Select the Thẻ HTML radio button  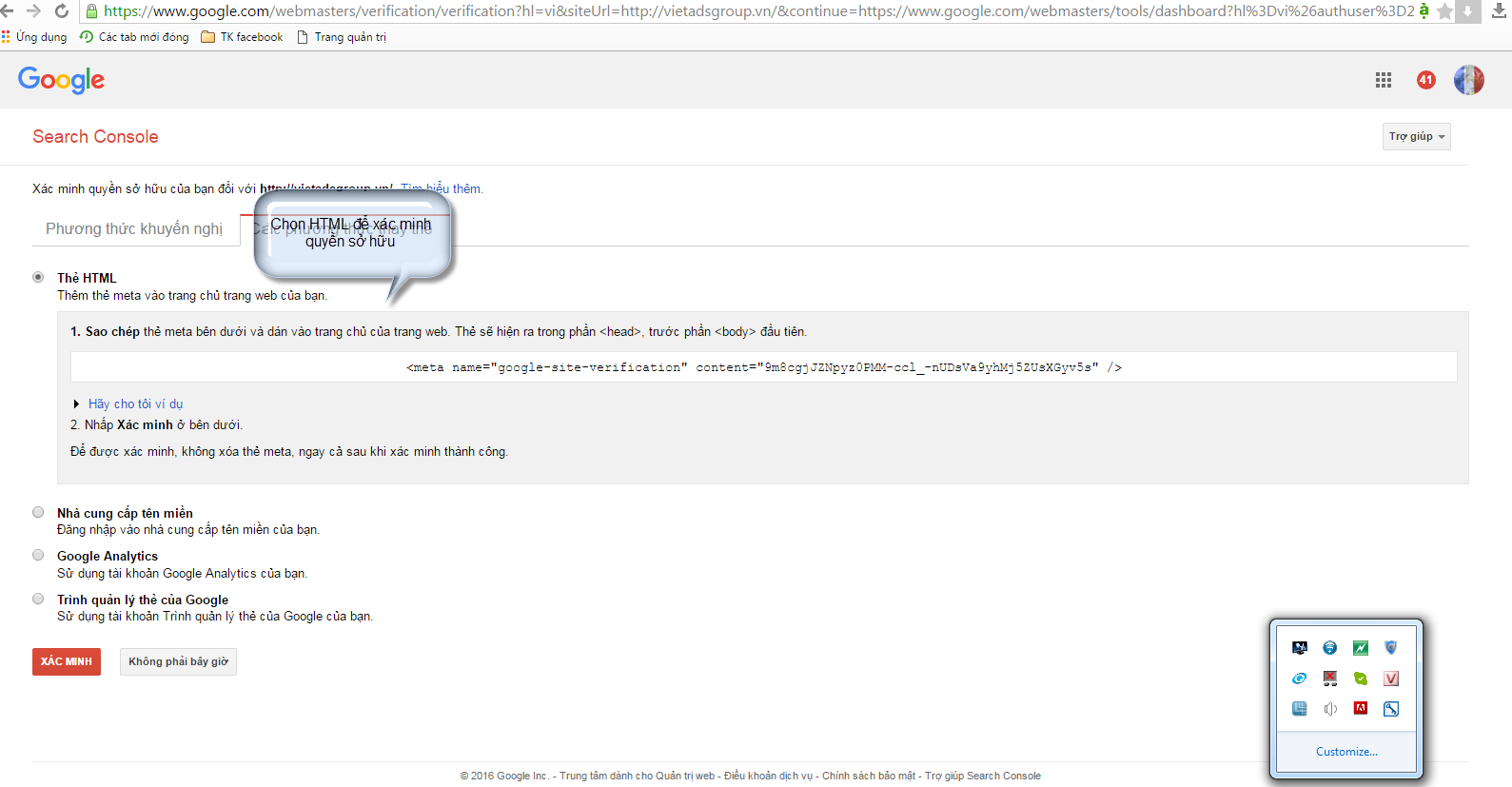click(38, 277)
